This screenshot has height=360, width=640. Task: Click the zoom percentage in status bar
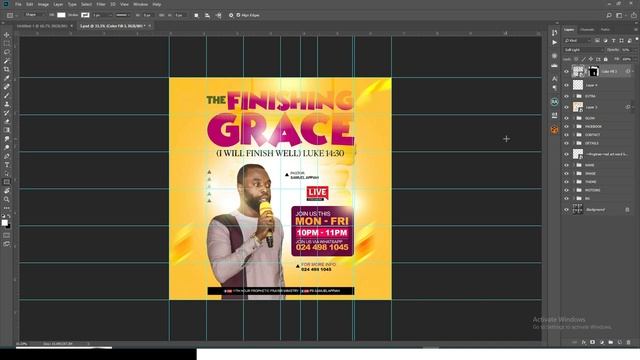click(22, 344)
